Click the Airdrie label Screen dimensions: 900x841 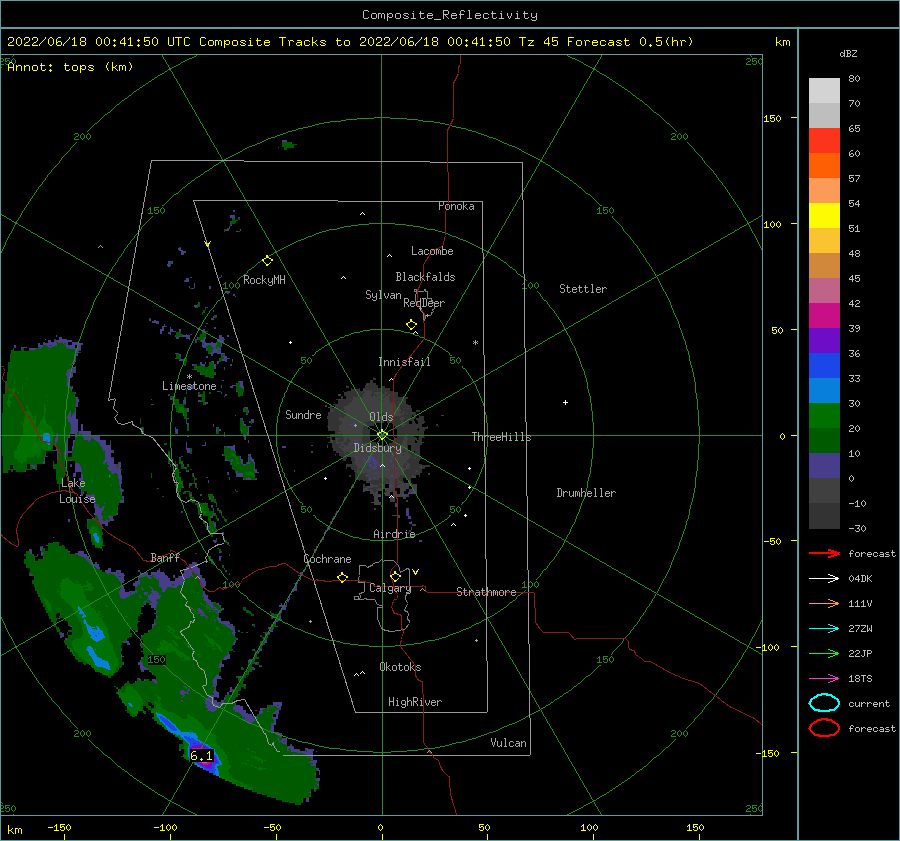394,534
